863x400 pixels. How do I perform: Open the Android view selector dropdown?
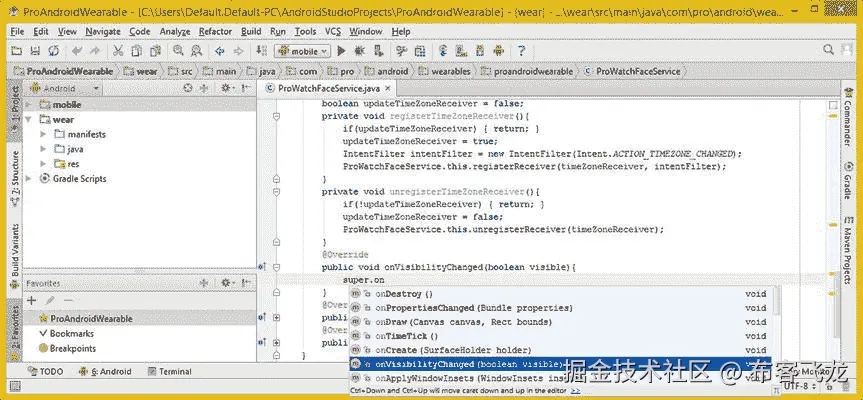pos(65,88)
